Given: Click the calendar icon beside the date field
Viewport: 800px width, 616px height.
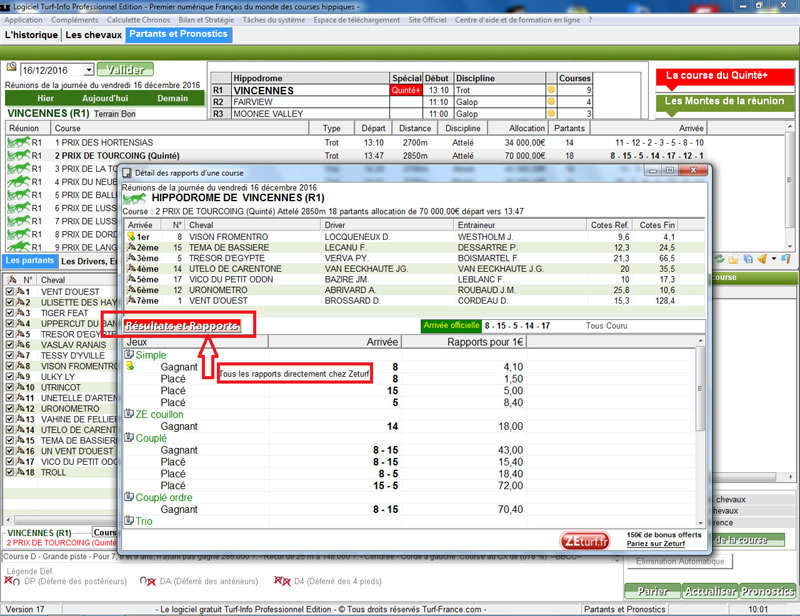Looking at the screenshot, I should pyautogui.click(x=12, y=69).
